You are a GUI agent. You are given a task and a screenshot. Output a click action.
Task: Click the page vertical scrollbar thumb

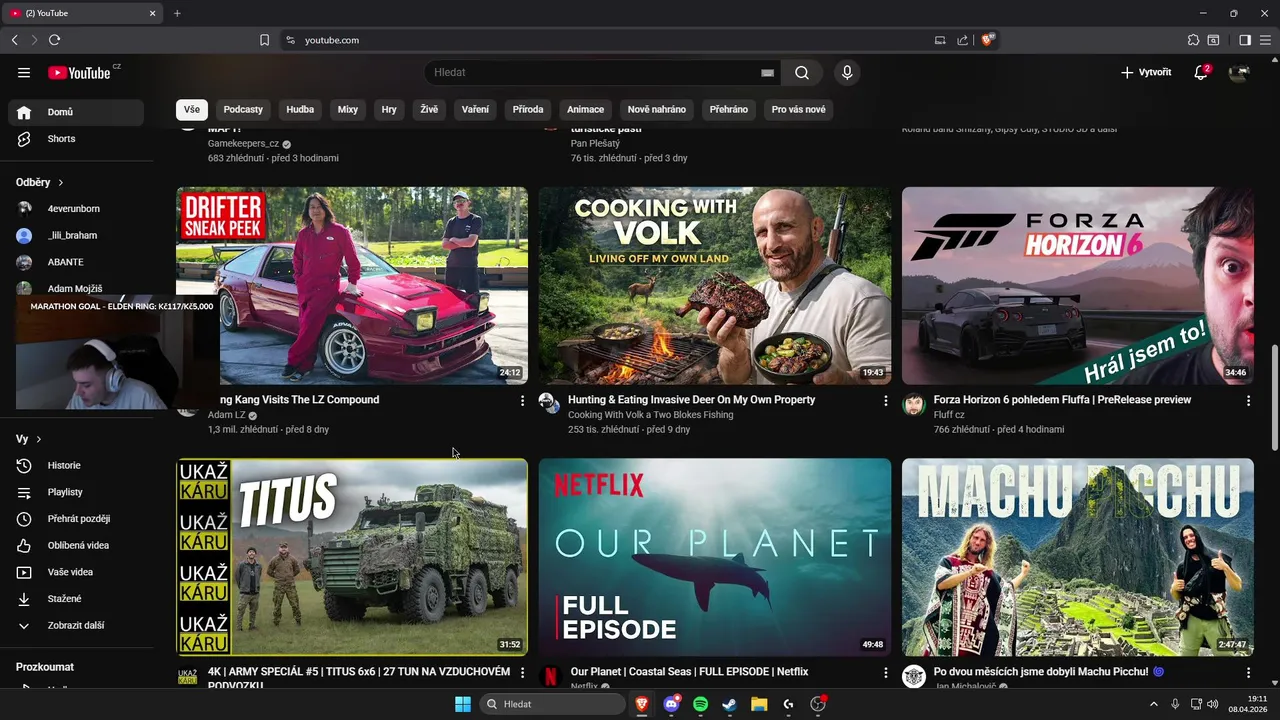[x=1274, y=399]
